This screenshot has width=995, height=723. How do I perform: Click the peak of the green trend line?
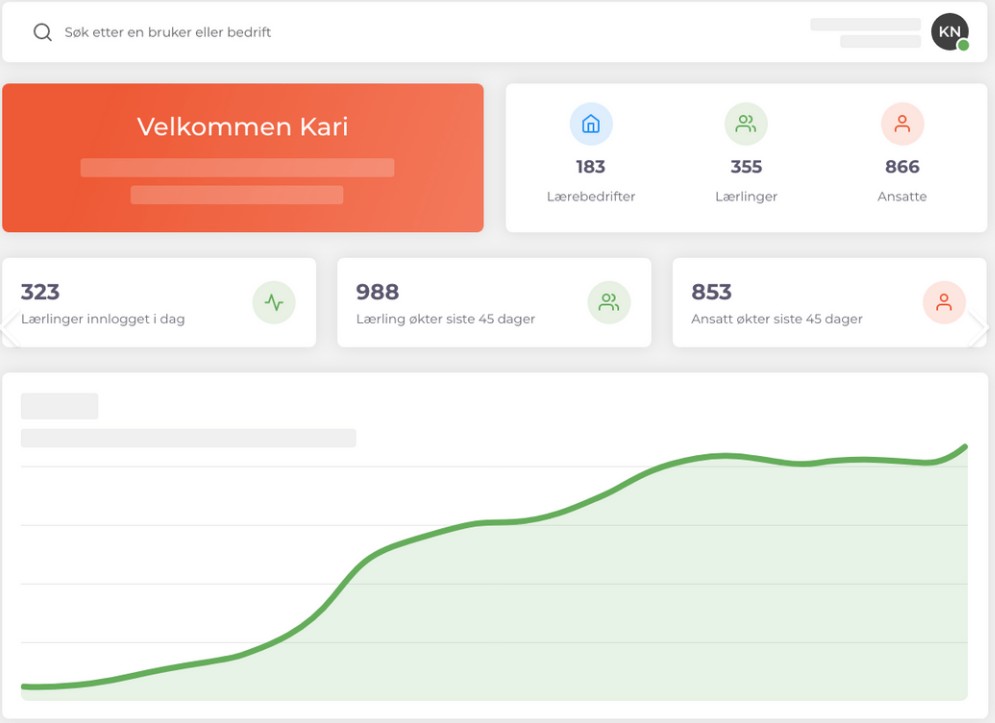tap(966, 446)
